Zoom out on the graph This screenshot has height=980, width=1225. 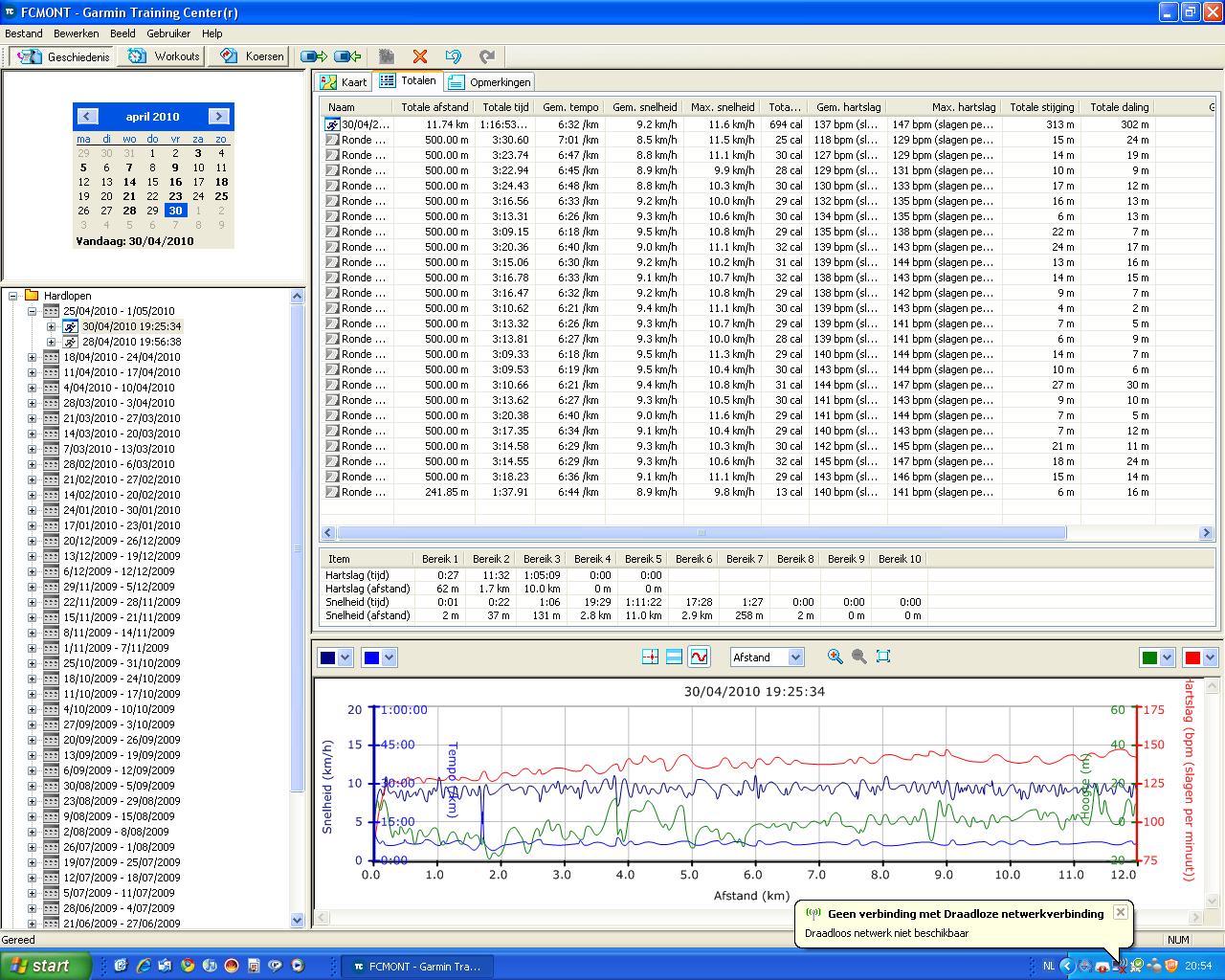(x=858, y=657)
